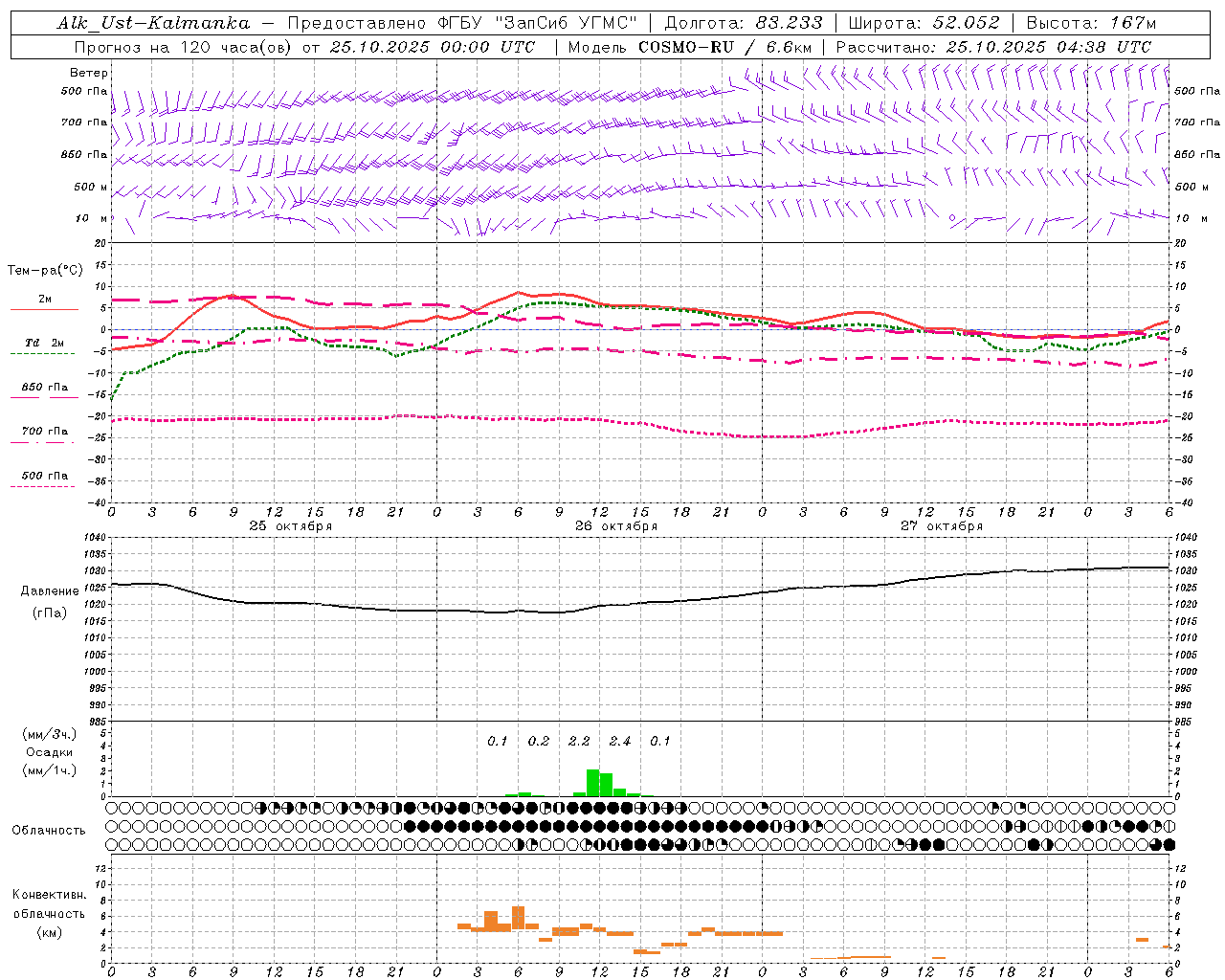Click the computed time Рассчитано: 25.10.2025 04:38 UTC
1225x980 pixels.
(993, 47)
